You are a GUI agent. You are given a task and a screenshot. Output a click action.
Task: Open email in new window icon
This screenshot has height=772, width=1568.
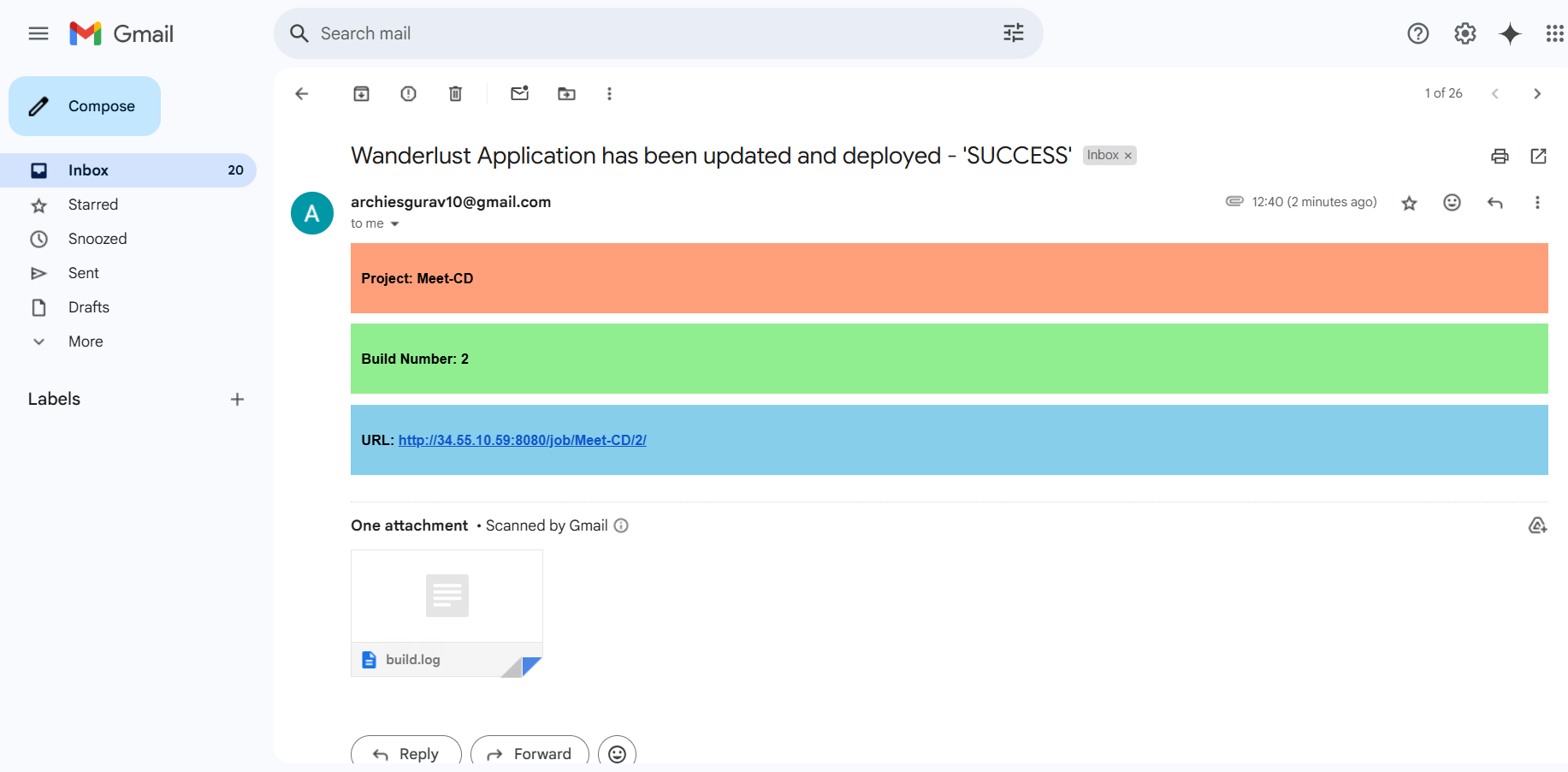(x=1538, y=156)
